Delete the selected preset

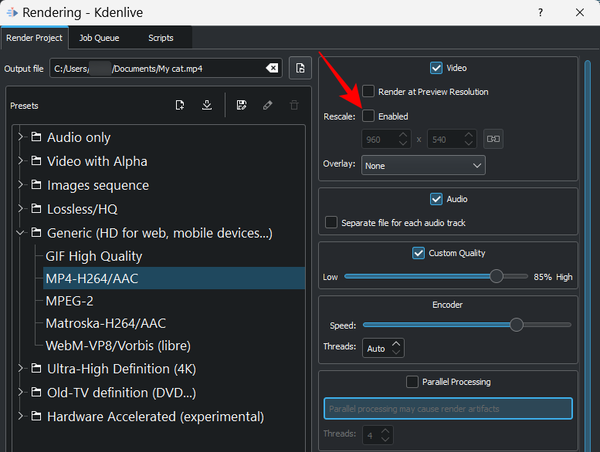tap(294, 105)
